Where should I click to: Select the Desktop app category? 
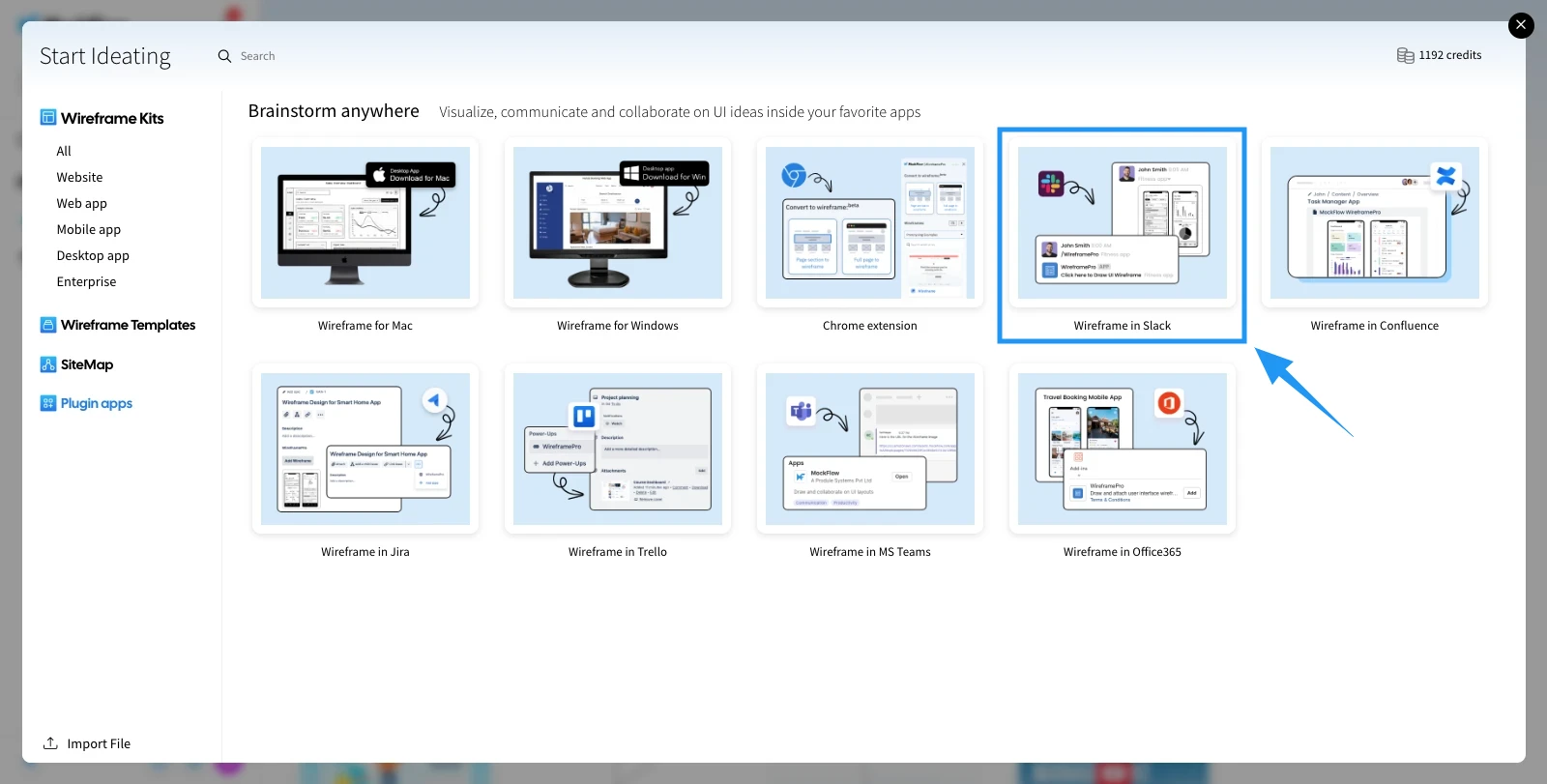(x=93, y=255)
